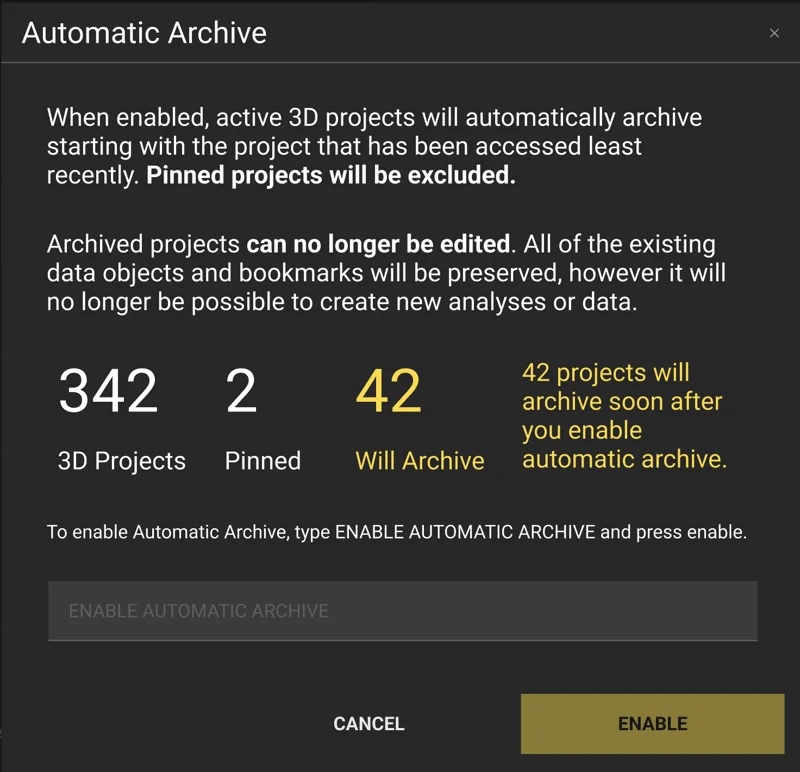800x772 pixels.
Task: Click the data objects and bookmarks line
Action: tap(386, 273)
